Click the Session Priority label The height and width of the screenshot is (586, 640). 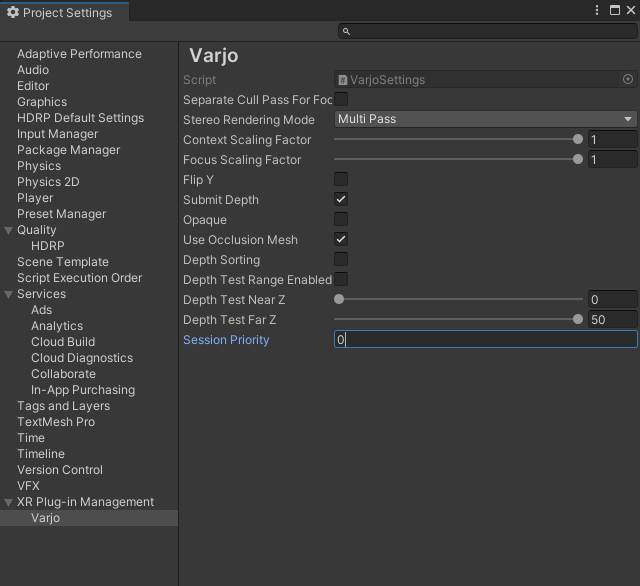click(226, 340)
